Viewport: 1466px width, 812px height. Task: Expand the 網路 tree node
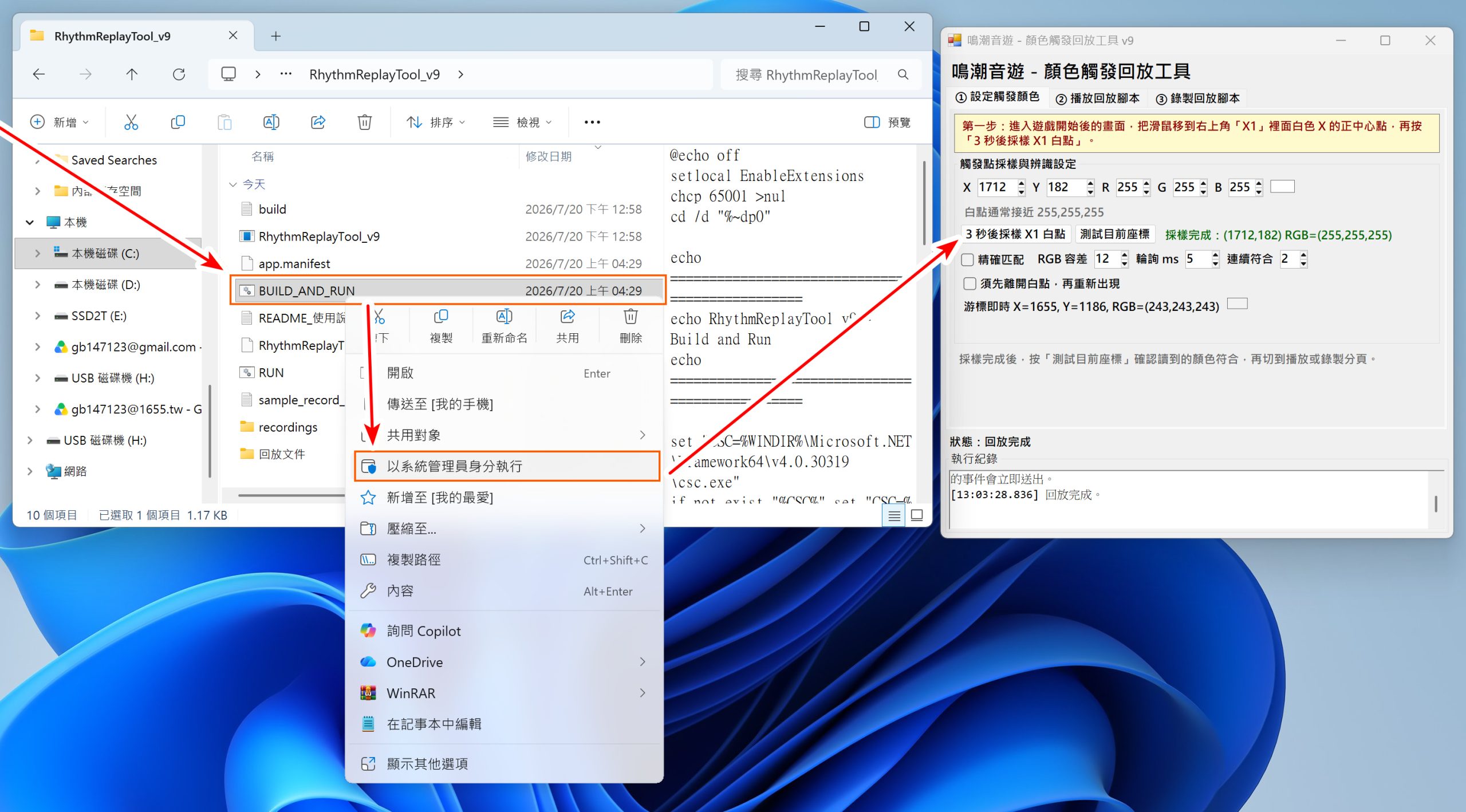point(30,471)
